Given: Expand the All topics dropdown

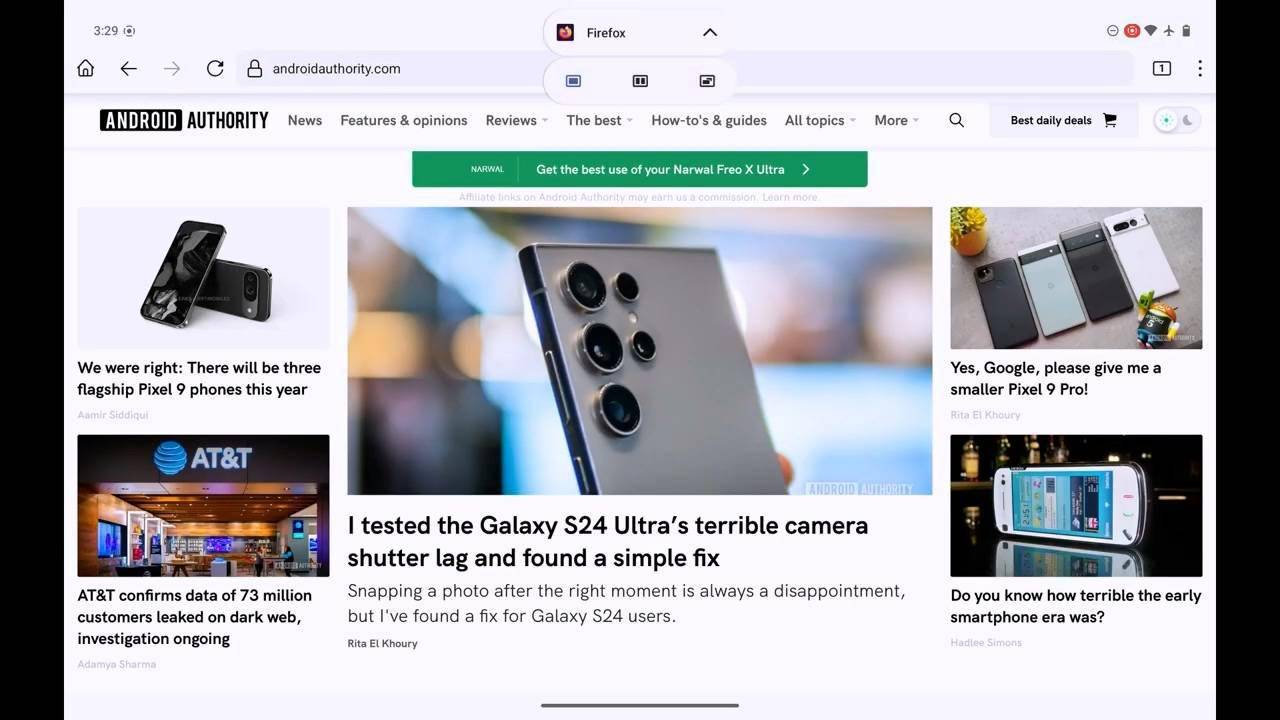Looking at the screenshot, I should [820, 120].
